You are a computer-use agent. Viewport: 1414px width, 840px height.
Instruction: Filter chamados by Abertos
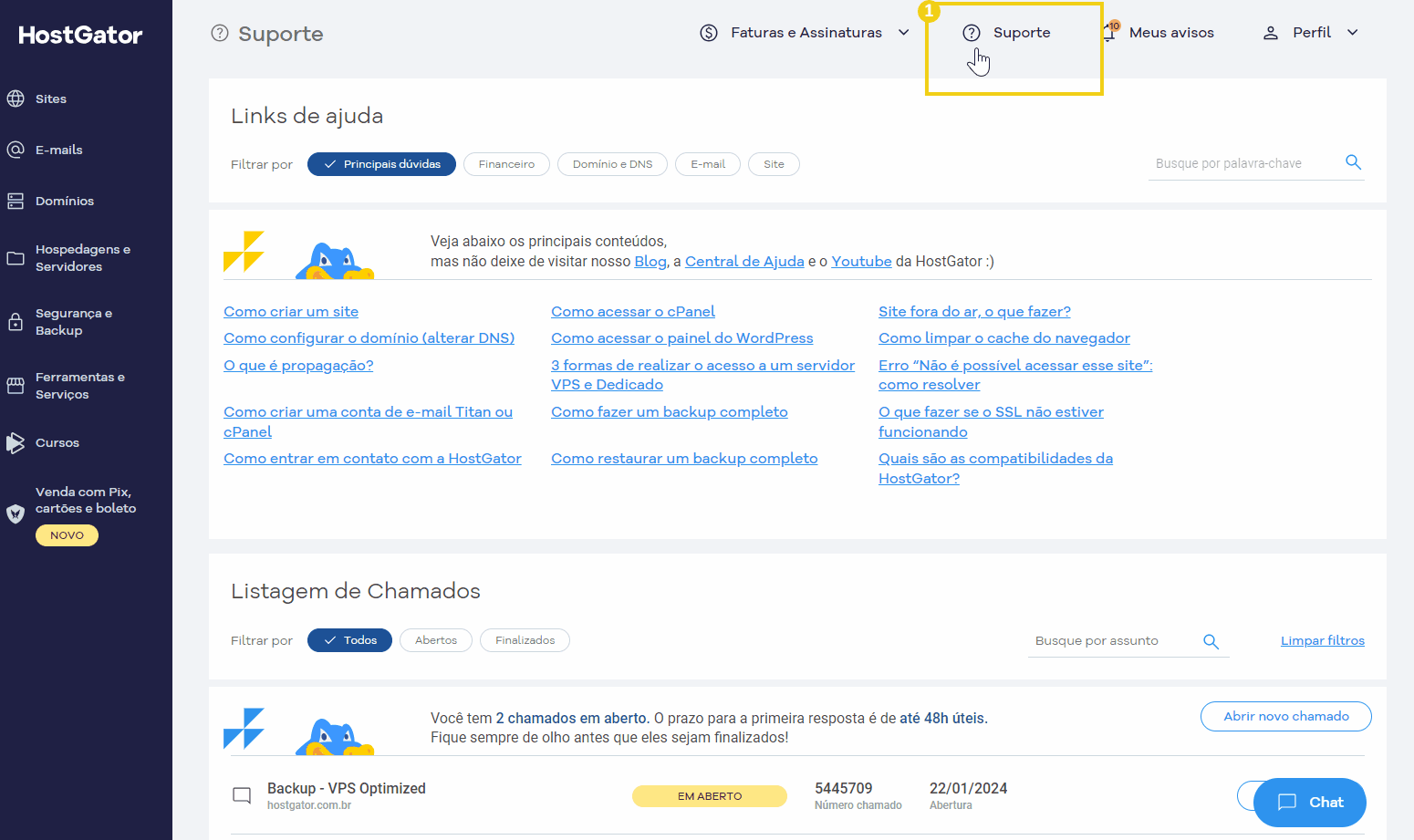tap(435, 640)
